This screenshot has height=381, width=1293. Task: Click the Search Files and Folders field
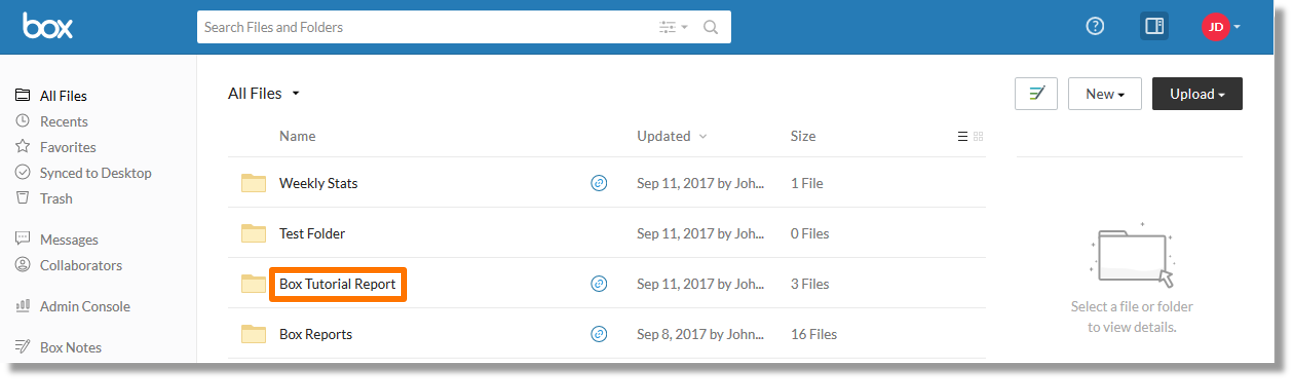tap(426, 27)
